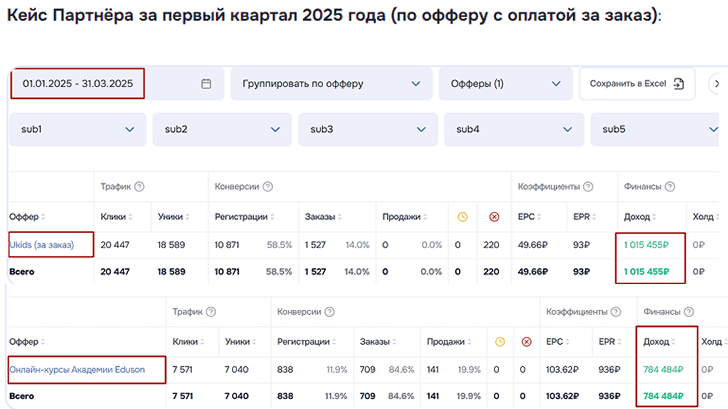Sort Ukids table by Регистрации
The image size is (728, 409).
coord(244,217)
